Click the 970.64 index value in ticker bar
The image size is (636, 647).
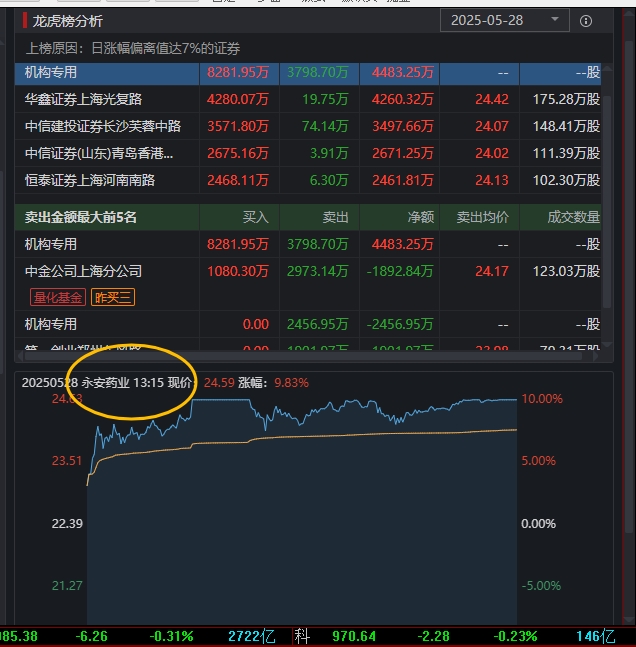[x=354, y=636]
